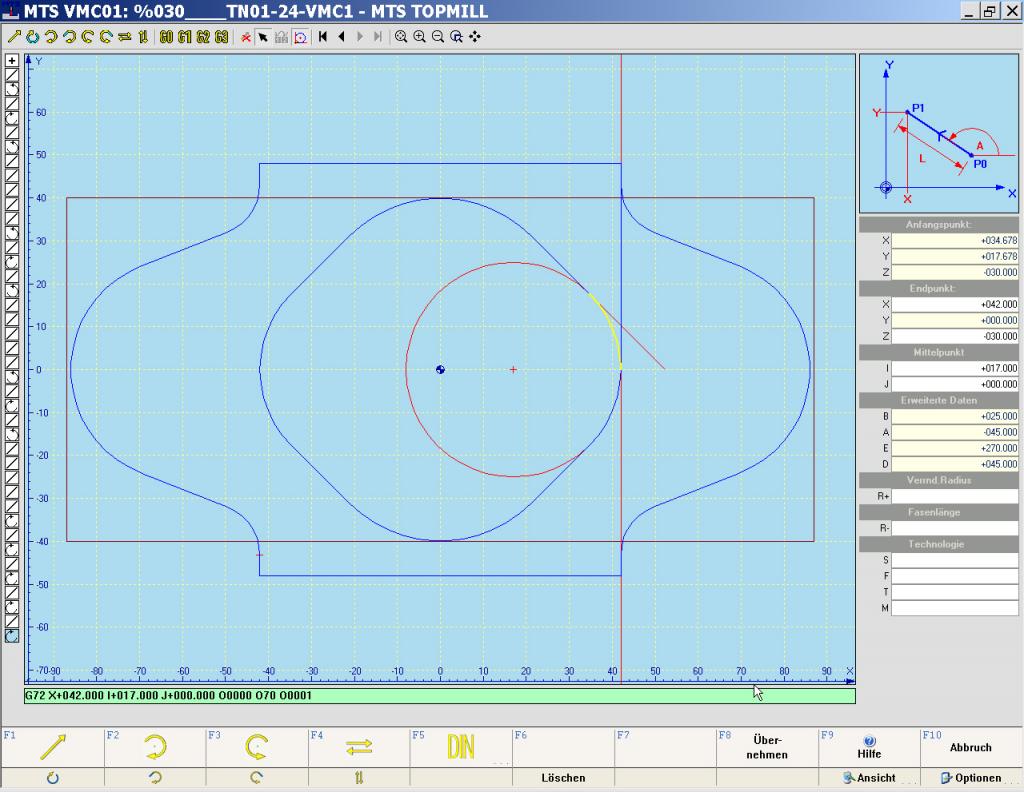Click the G3 counter-clockwise arc toolbar icon
The image size is (1024, 792).
(x=221, y=37)
